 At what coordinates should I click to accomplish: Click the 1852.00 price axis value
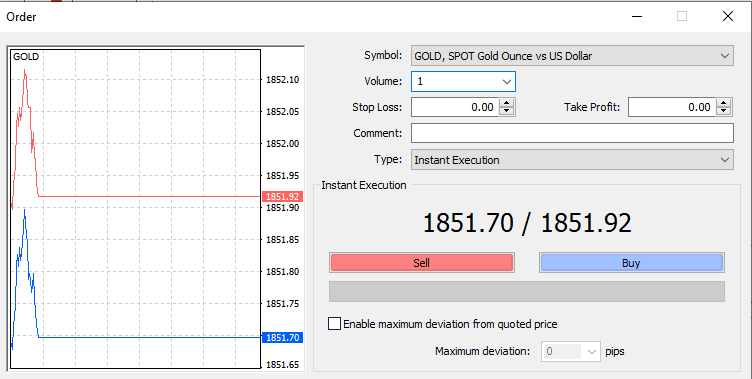pyautogui.click(x=282, y=143)
